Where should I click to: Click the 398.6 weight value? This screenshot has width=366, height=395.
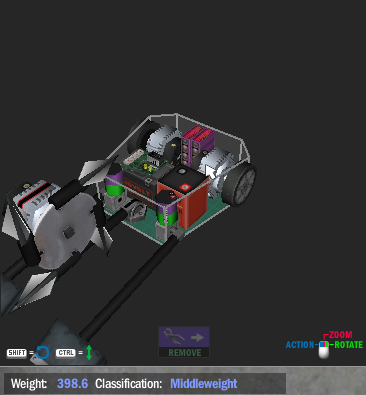click(72, 383)
